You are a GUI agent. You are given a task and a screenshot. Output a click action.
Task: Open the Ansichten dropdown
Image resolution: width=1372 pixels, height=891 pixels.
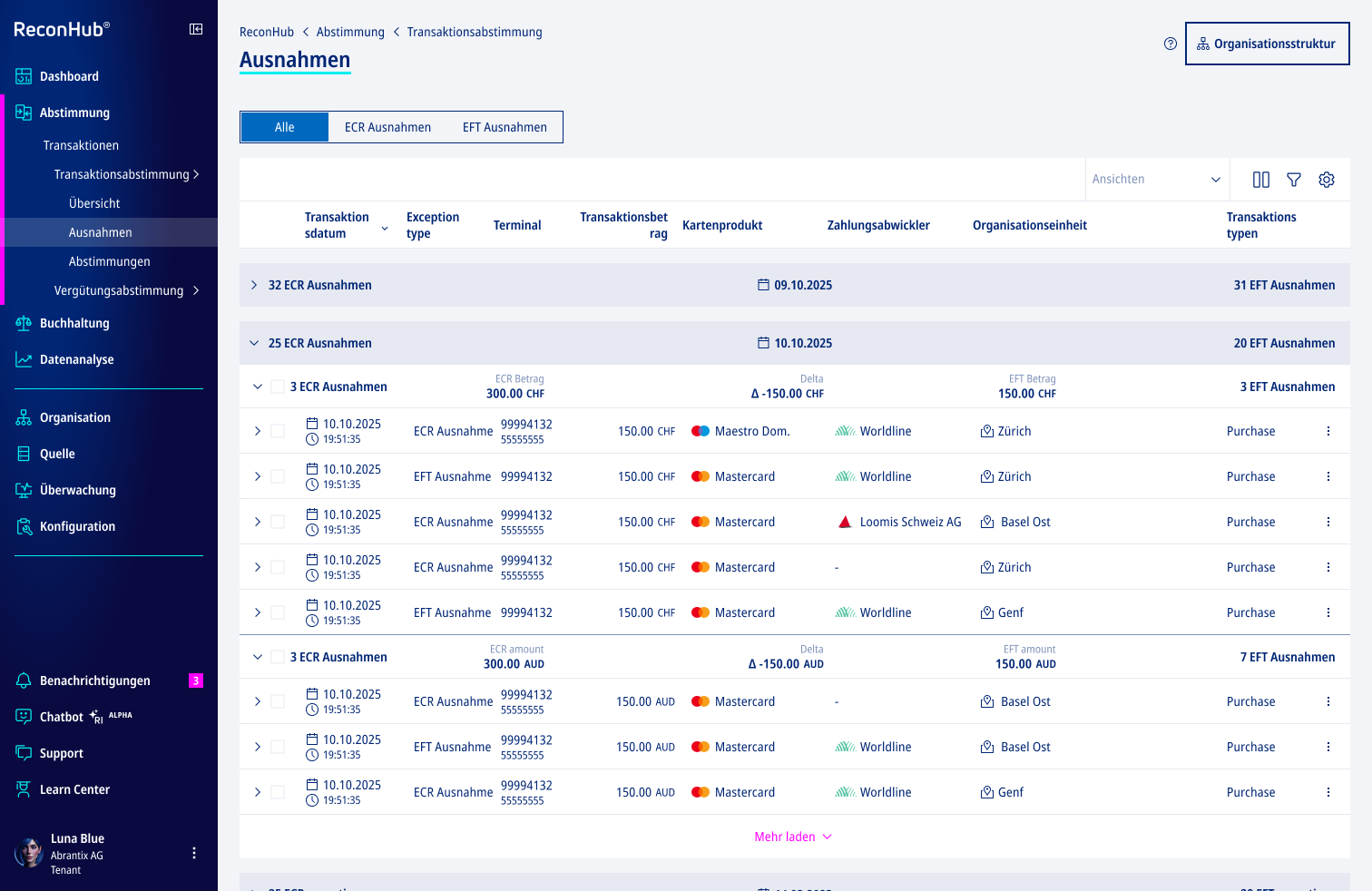(x=1156, y=180)
